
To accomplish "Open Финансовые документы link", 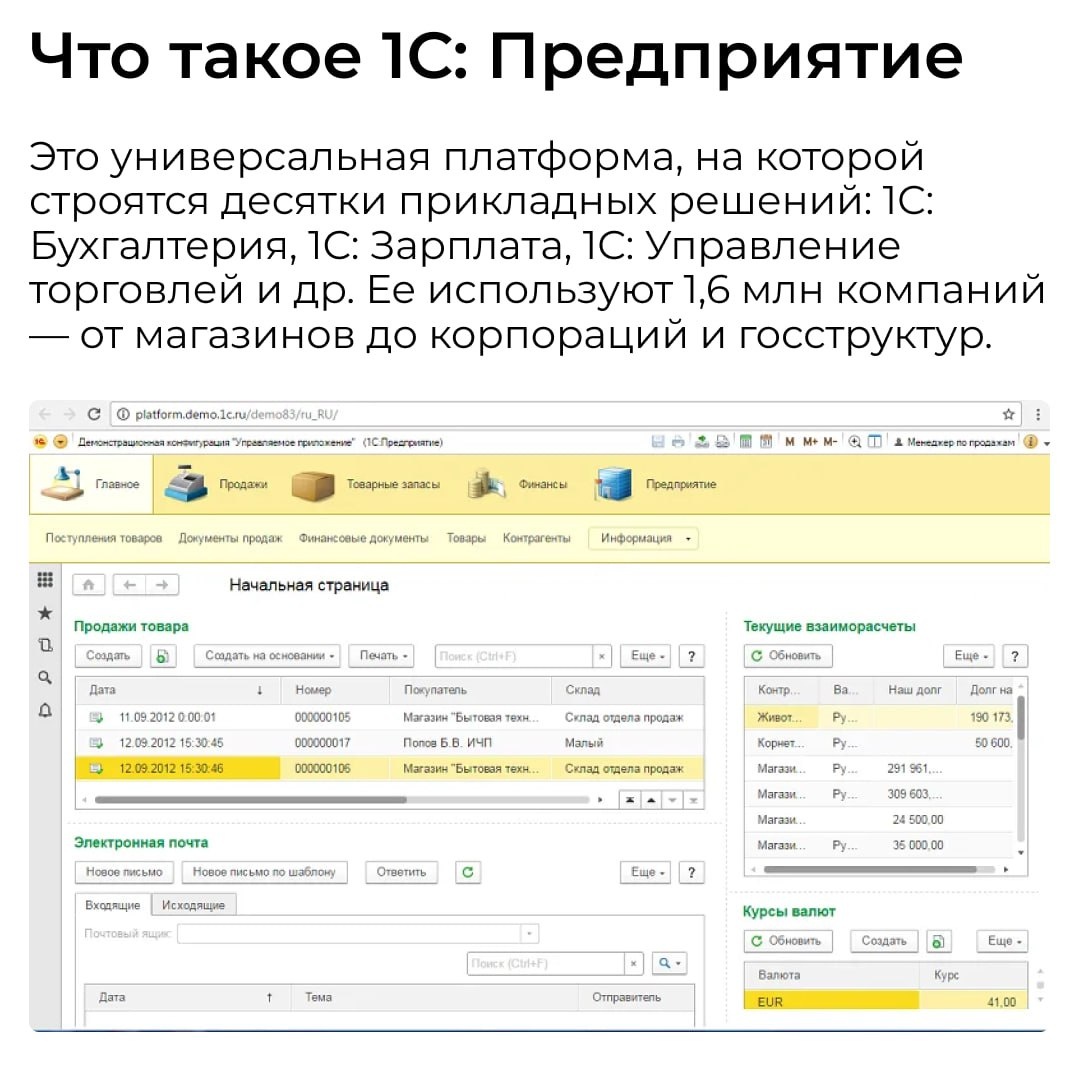I will coord(364,538).
